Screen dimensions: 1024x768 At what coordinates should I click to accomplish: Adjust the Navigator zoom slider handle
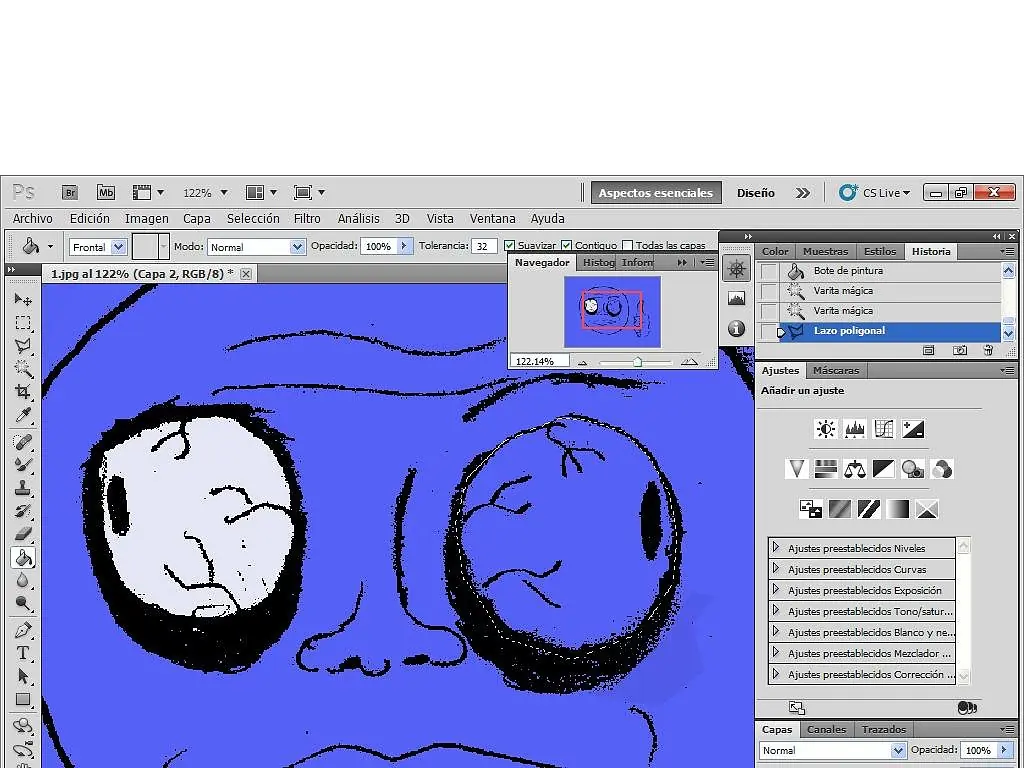click(637, 362)
